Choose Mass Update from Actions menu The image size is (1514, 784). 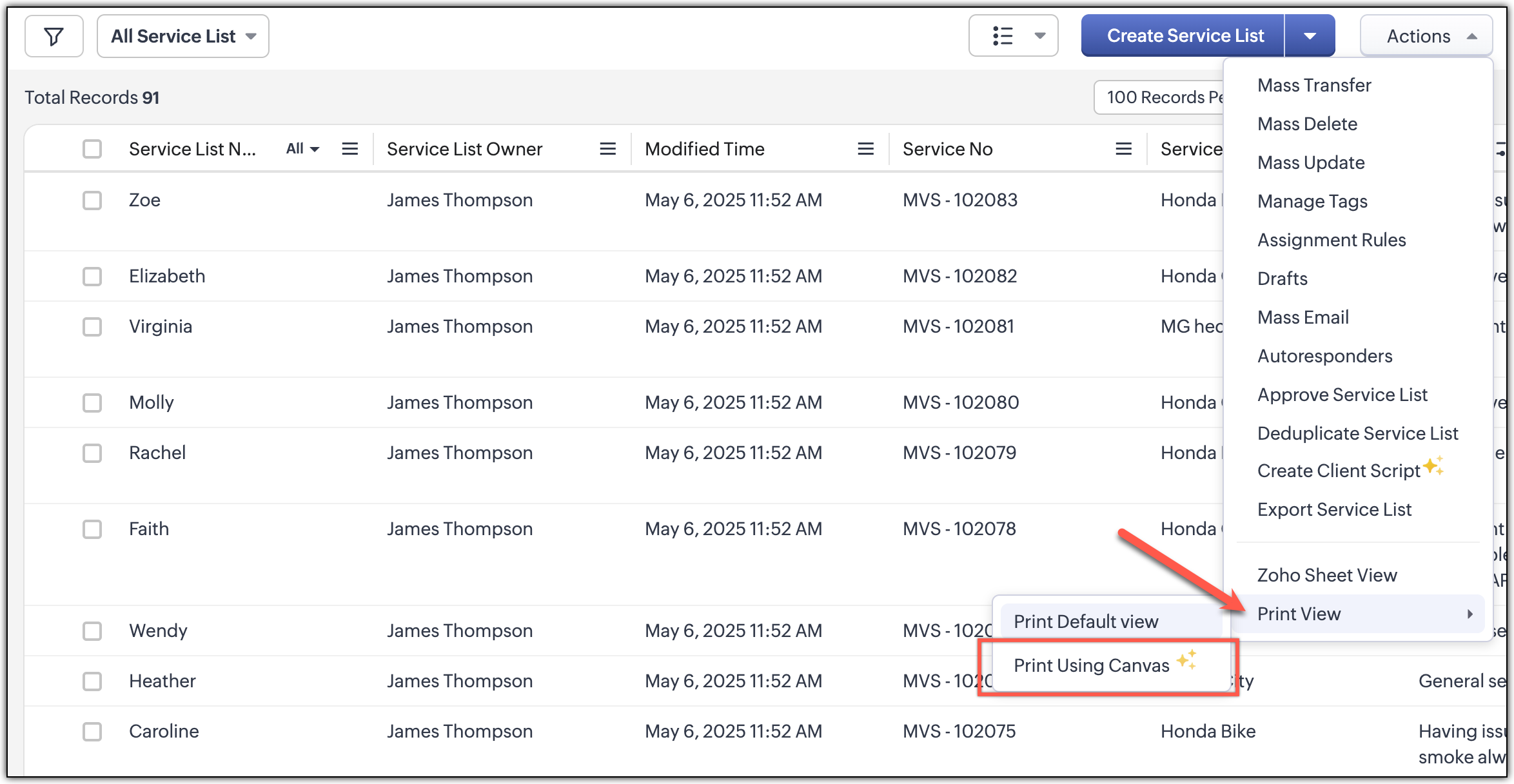pyautogui.click(x=1311, y=162)
